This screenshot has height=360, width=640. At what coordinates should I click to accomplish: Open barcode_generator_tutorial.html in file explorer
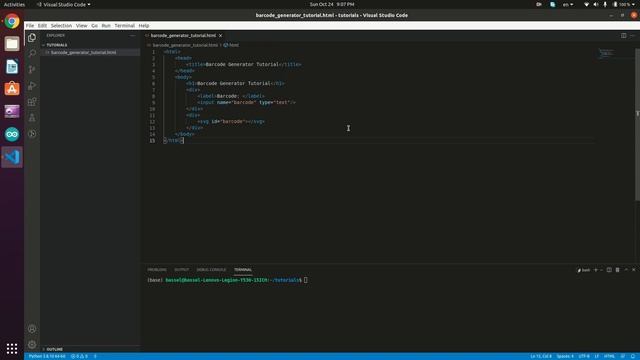tap(83, 52)
